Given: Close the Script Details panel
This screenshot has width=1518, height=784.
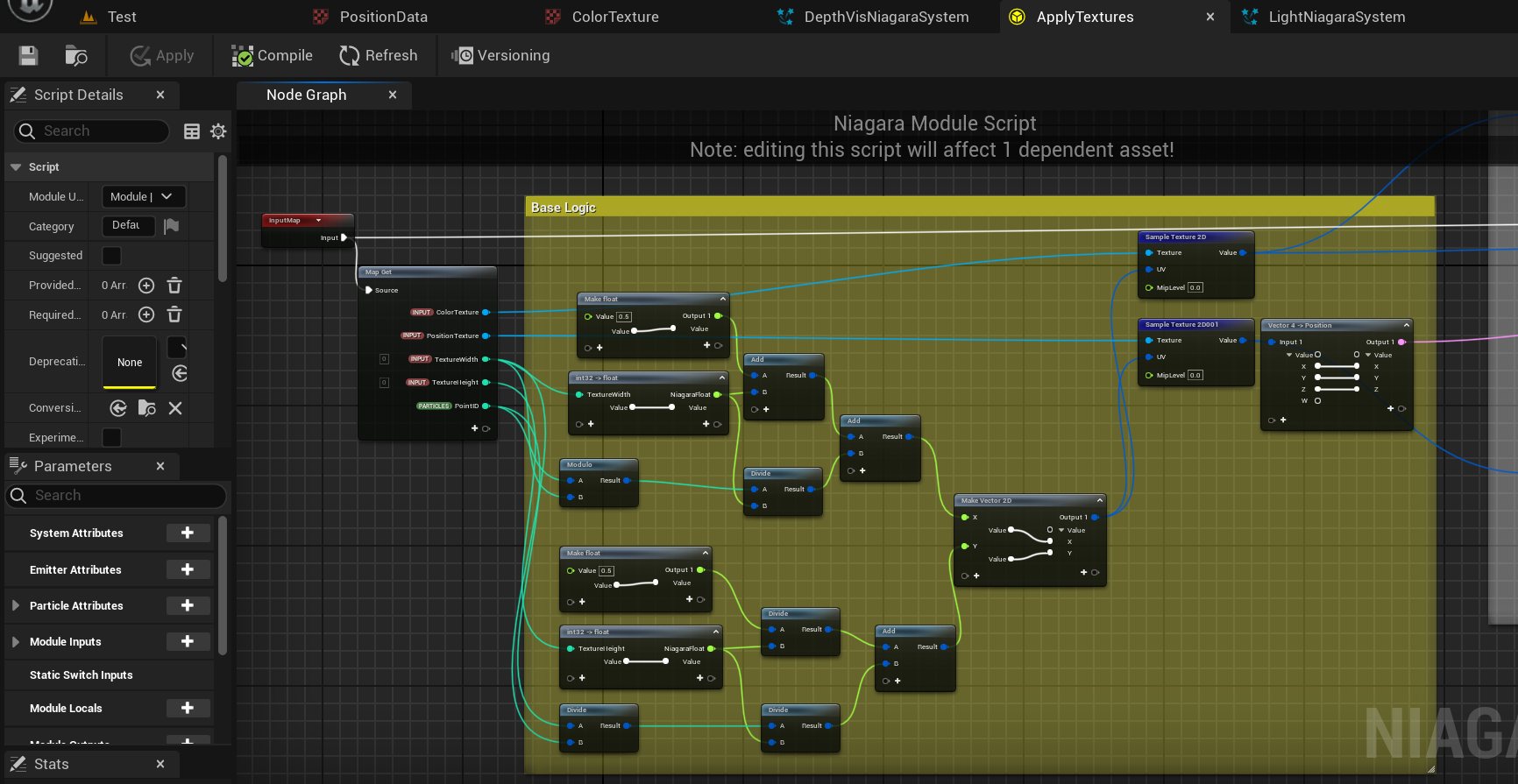Looking at the screenshot, I should pyautogui.click(x=160, y=95).
